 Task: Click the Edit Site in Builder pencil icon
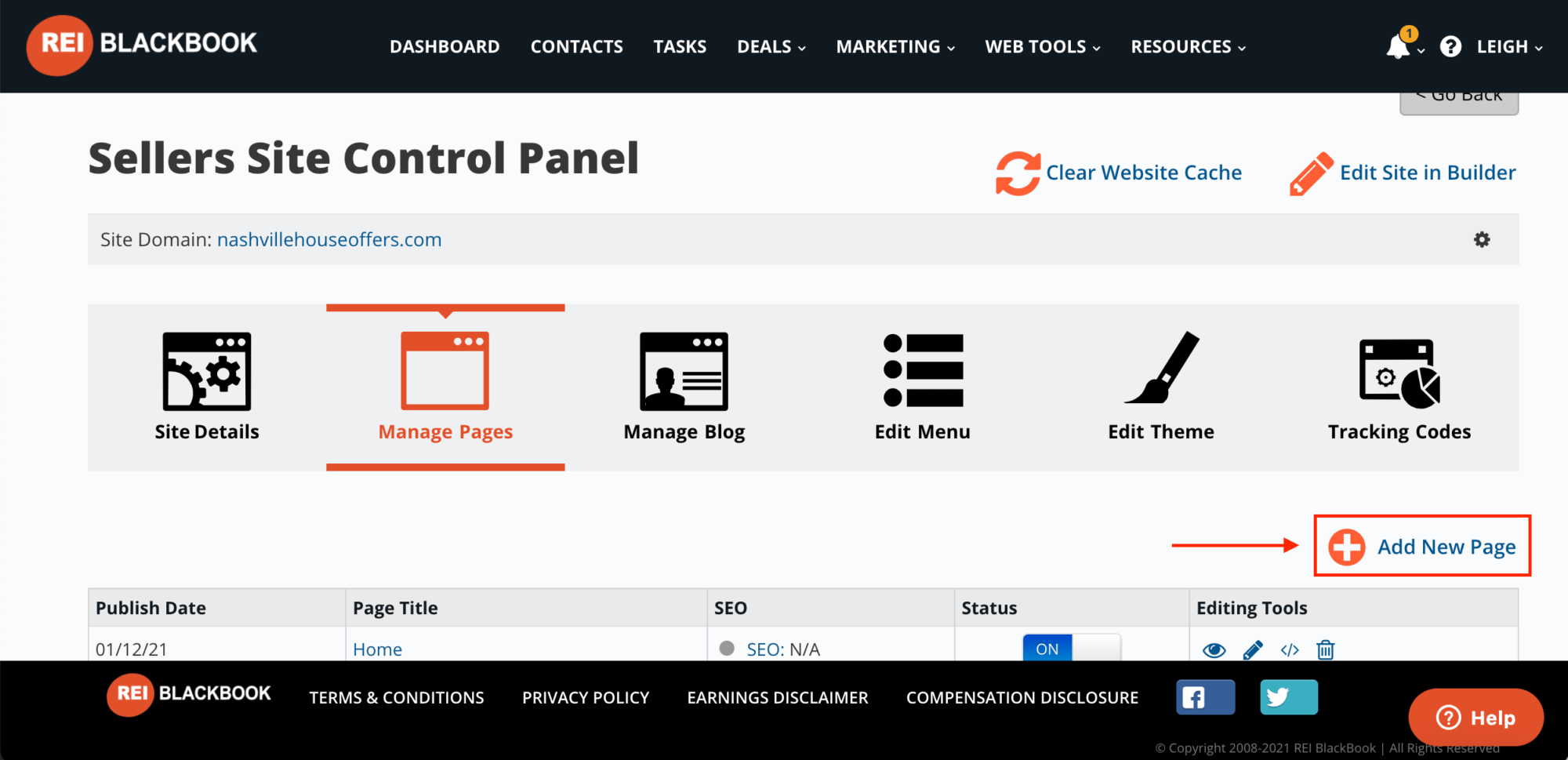click(x=1312, y=173)
